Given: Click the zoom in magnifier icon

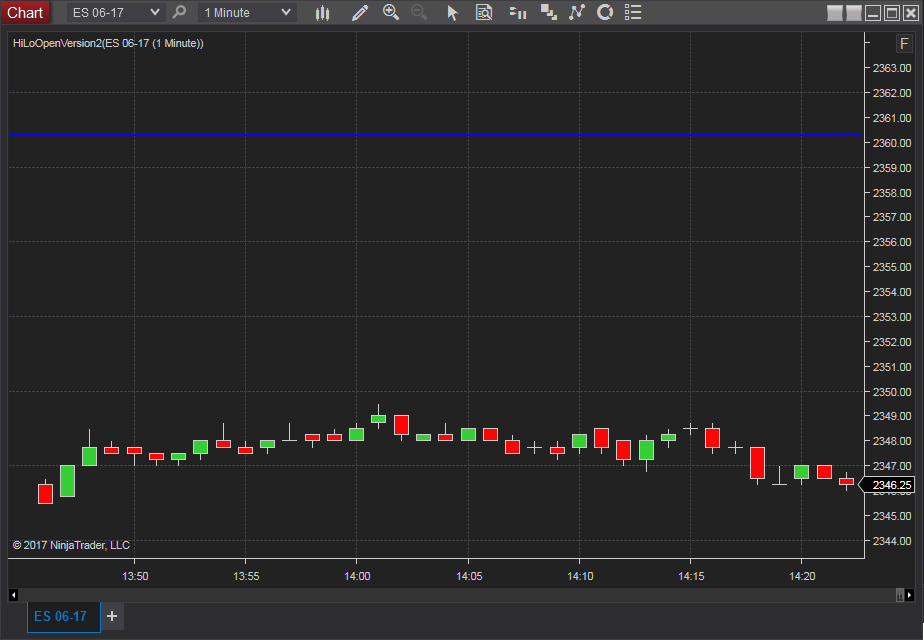Looking at the screenshot, I should click(391, 12).
